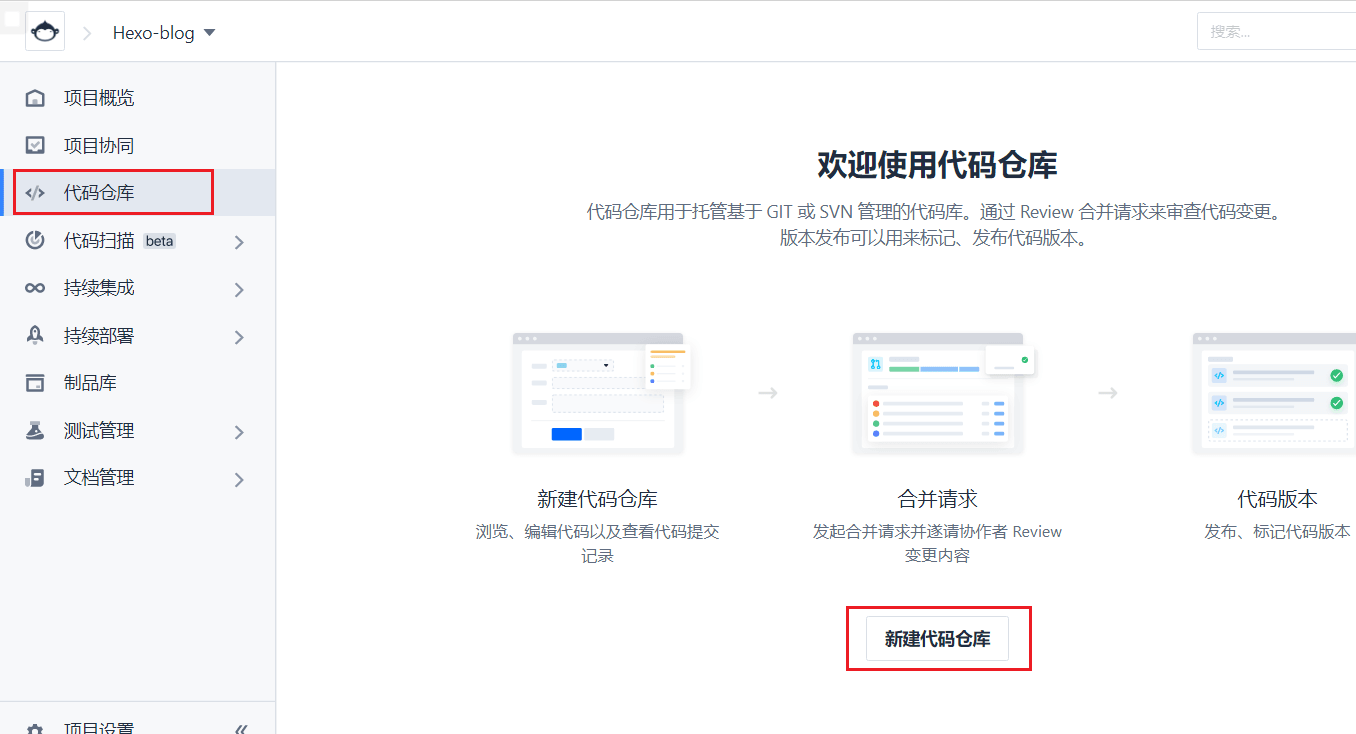Click the 新建代码仓库 button
This screenshot has width=1356, height=734.
click(x=937, y=639)
